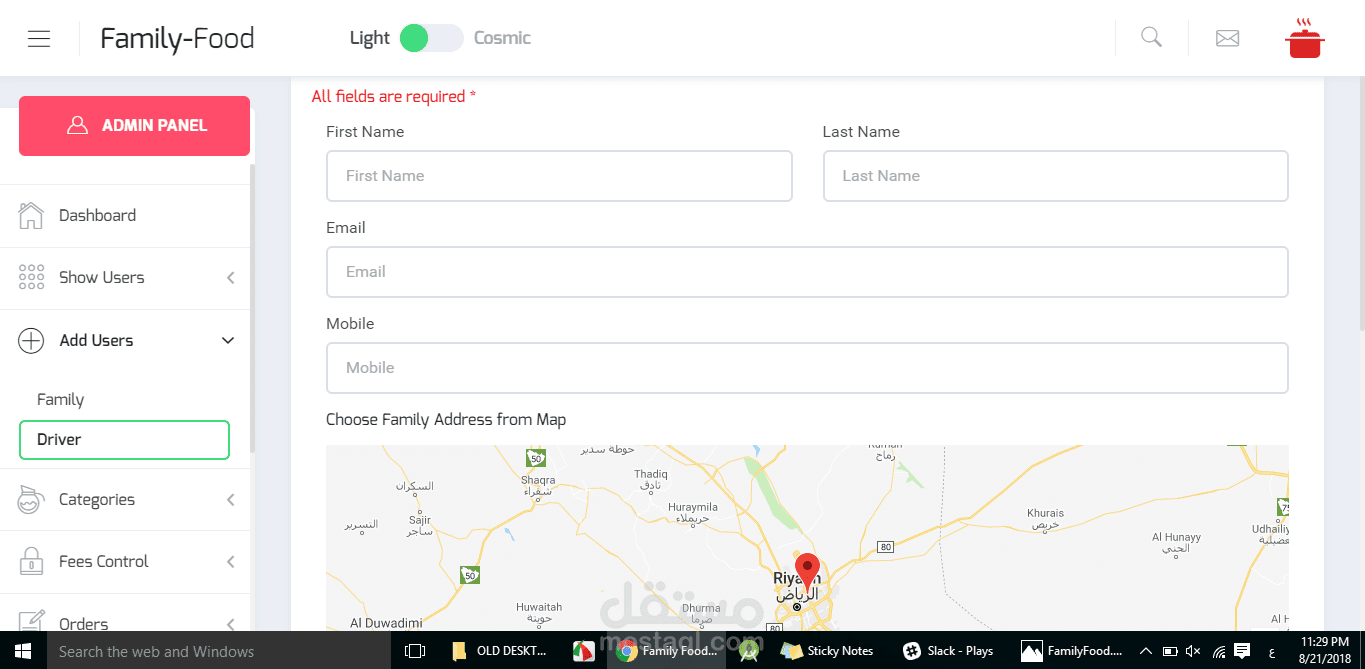Select Driver under Add Users
The height and width of the screenshot is (669, 1365).
tap(125, 440)
